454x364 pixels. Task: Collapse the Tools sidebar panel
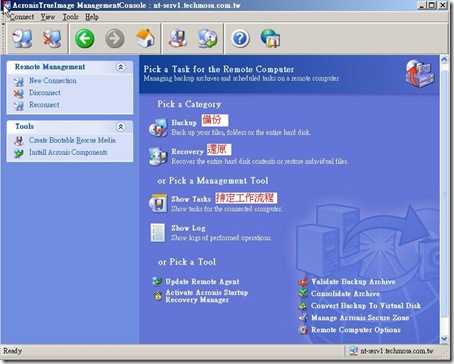pyautogui.click(x=121, y=127)
